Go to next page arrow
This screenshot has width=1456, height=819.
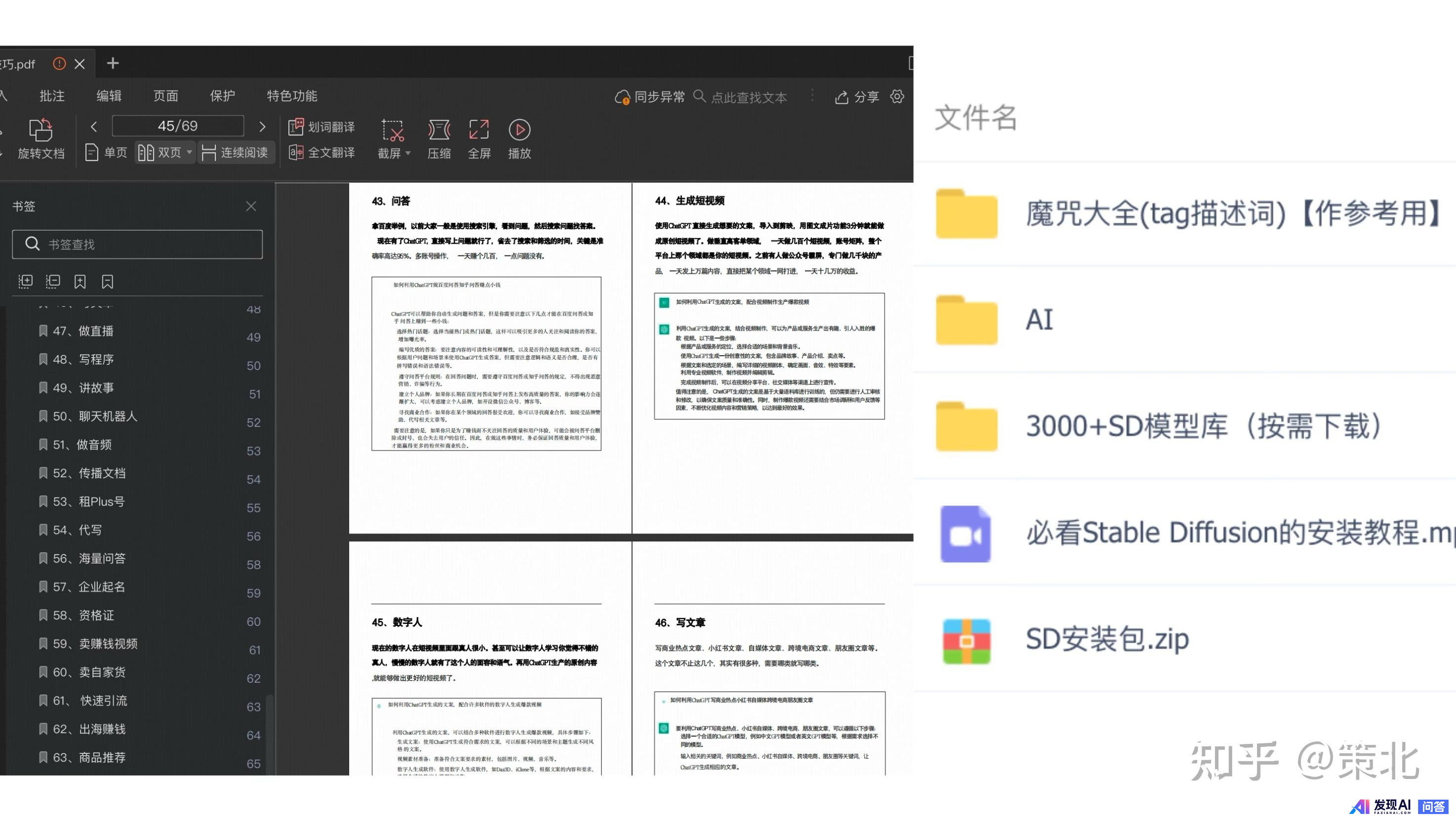[x=262, y=126]
